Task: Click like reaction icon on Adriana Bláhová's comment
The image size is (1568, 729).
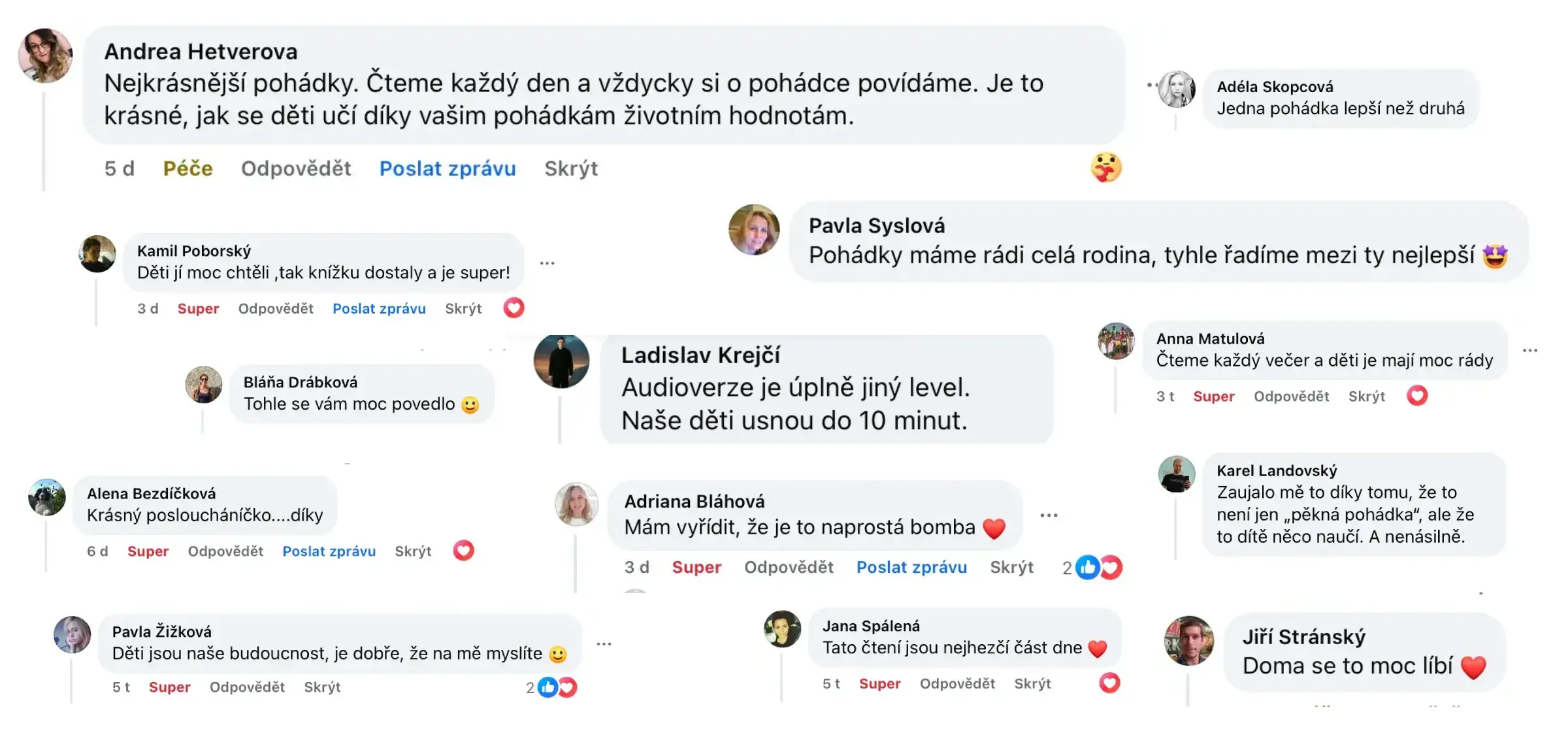Action: (x=1087, y=567)
